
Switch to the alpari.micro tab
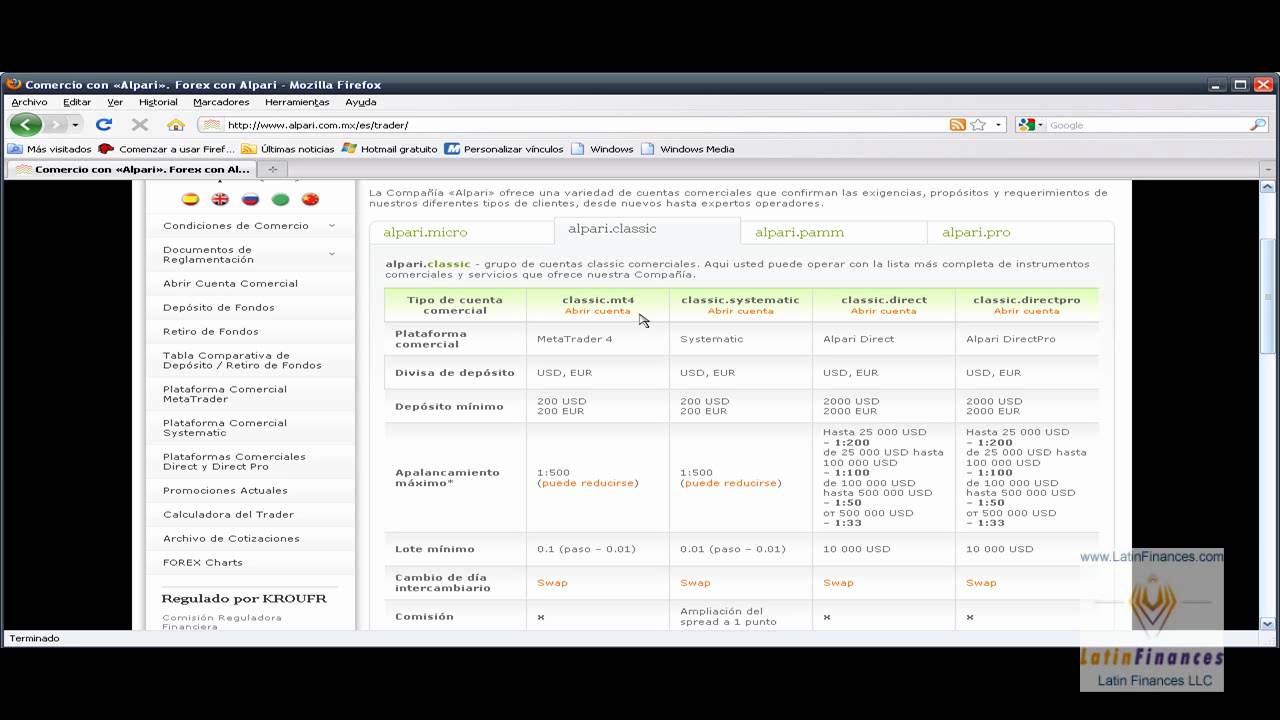(x=461, y=232)
